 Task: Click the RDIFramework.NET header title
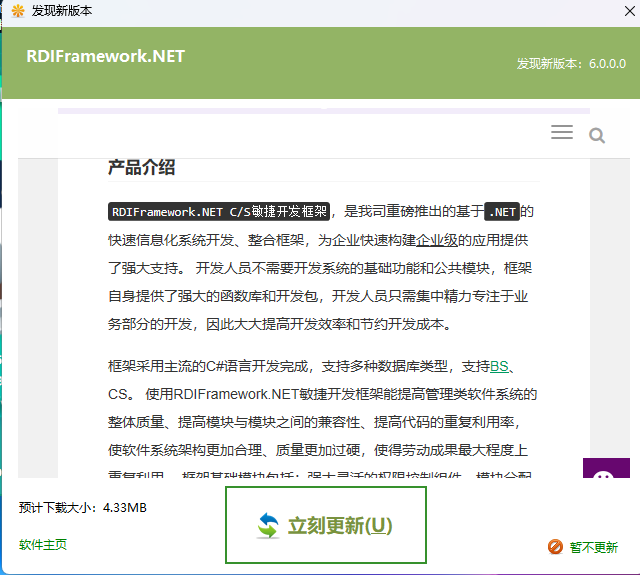(x=106, y=56)
